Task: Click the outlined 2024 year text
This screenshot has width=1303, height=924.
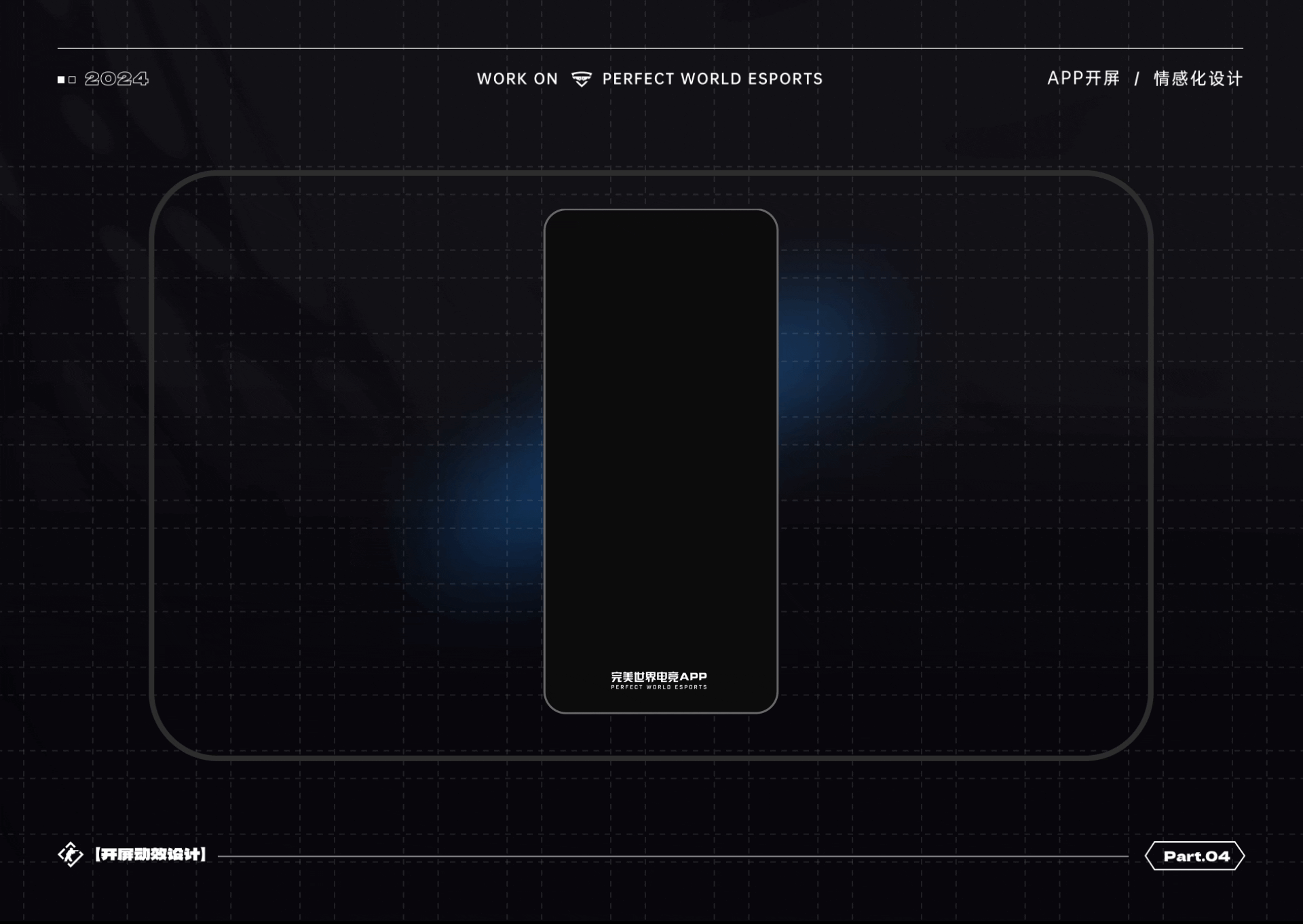Action: click(x=117, y=79)
